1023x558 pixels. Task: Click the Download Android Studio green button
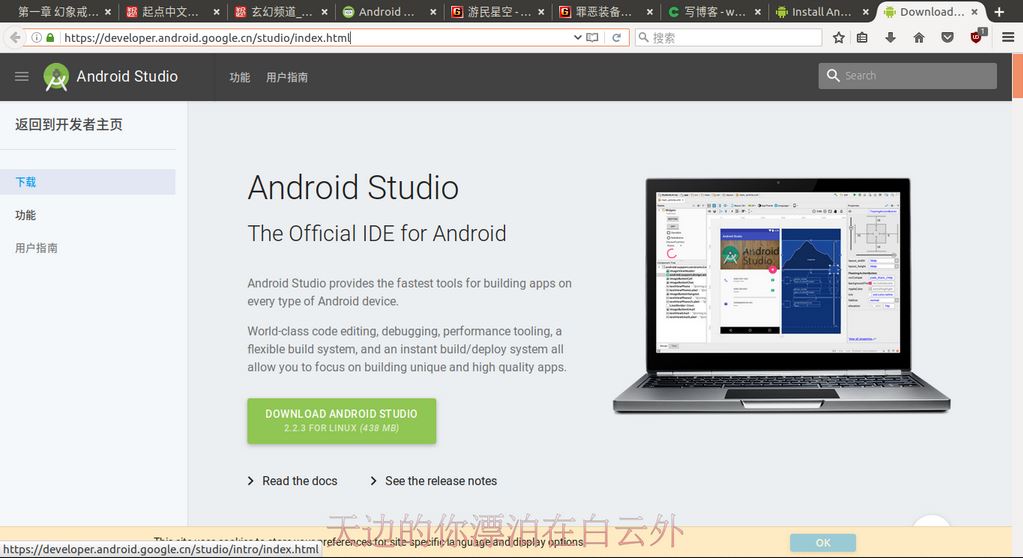341,421
